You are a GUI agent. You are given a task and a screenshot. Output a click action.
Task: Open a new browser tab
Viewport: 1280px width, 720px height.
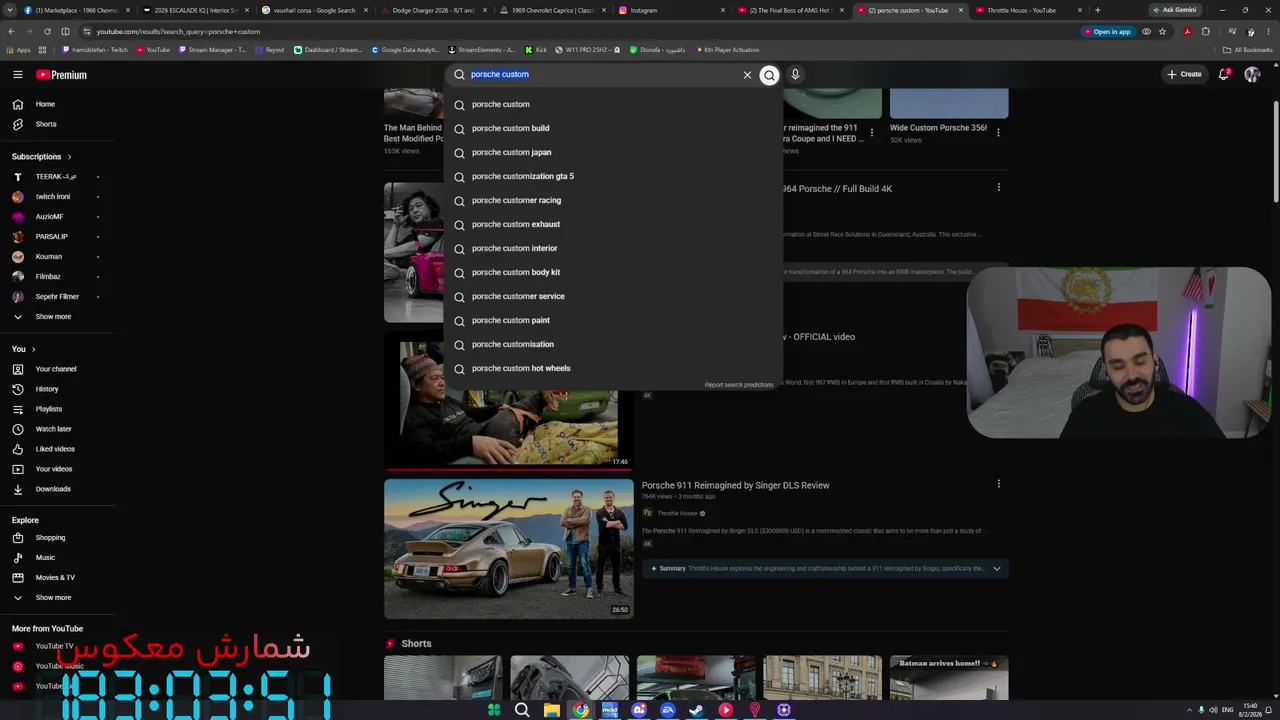coord(1098,10)
